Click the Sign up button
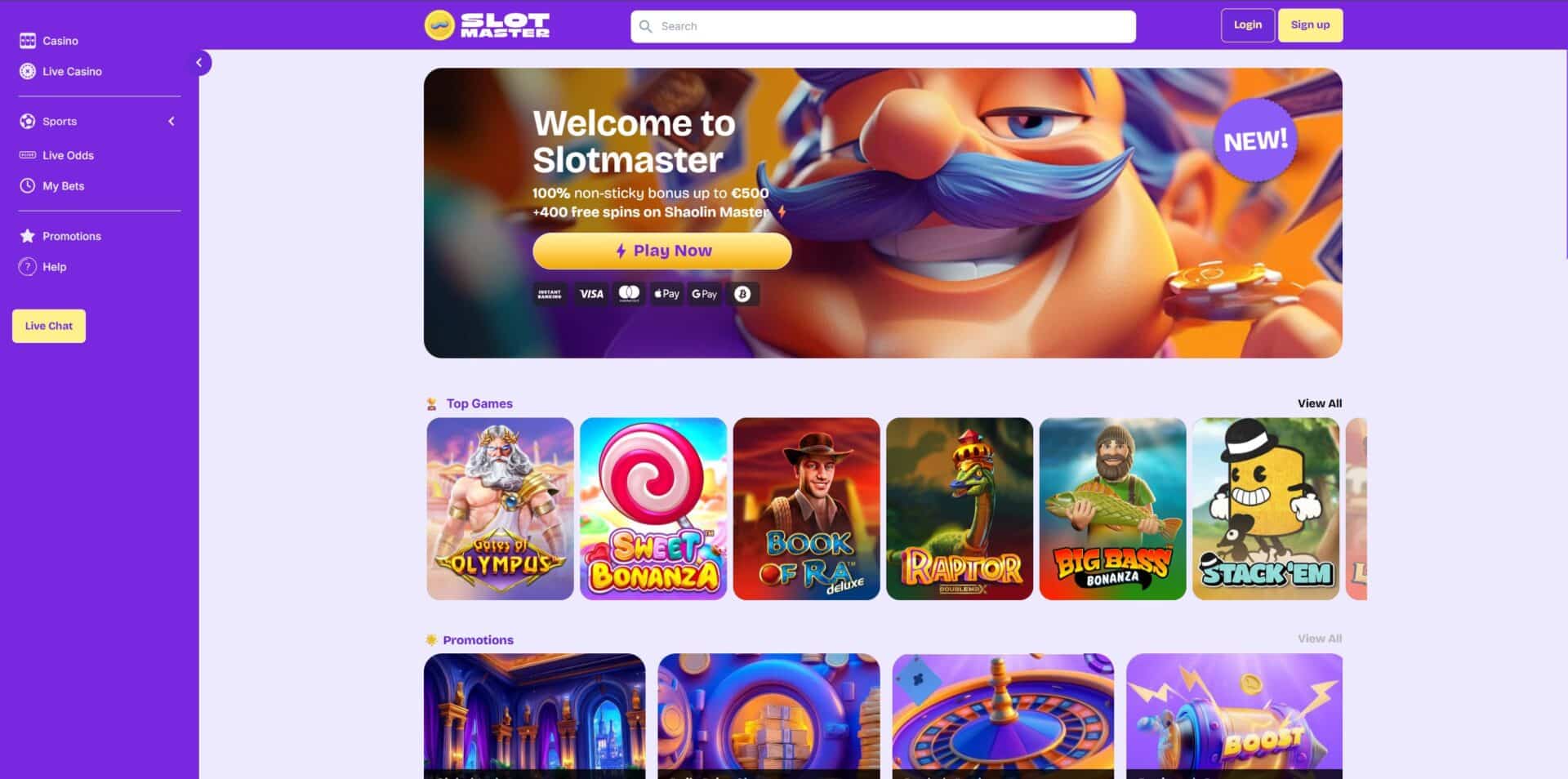 tap(1310, 25)
